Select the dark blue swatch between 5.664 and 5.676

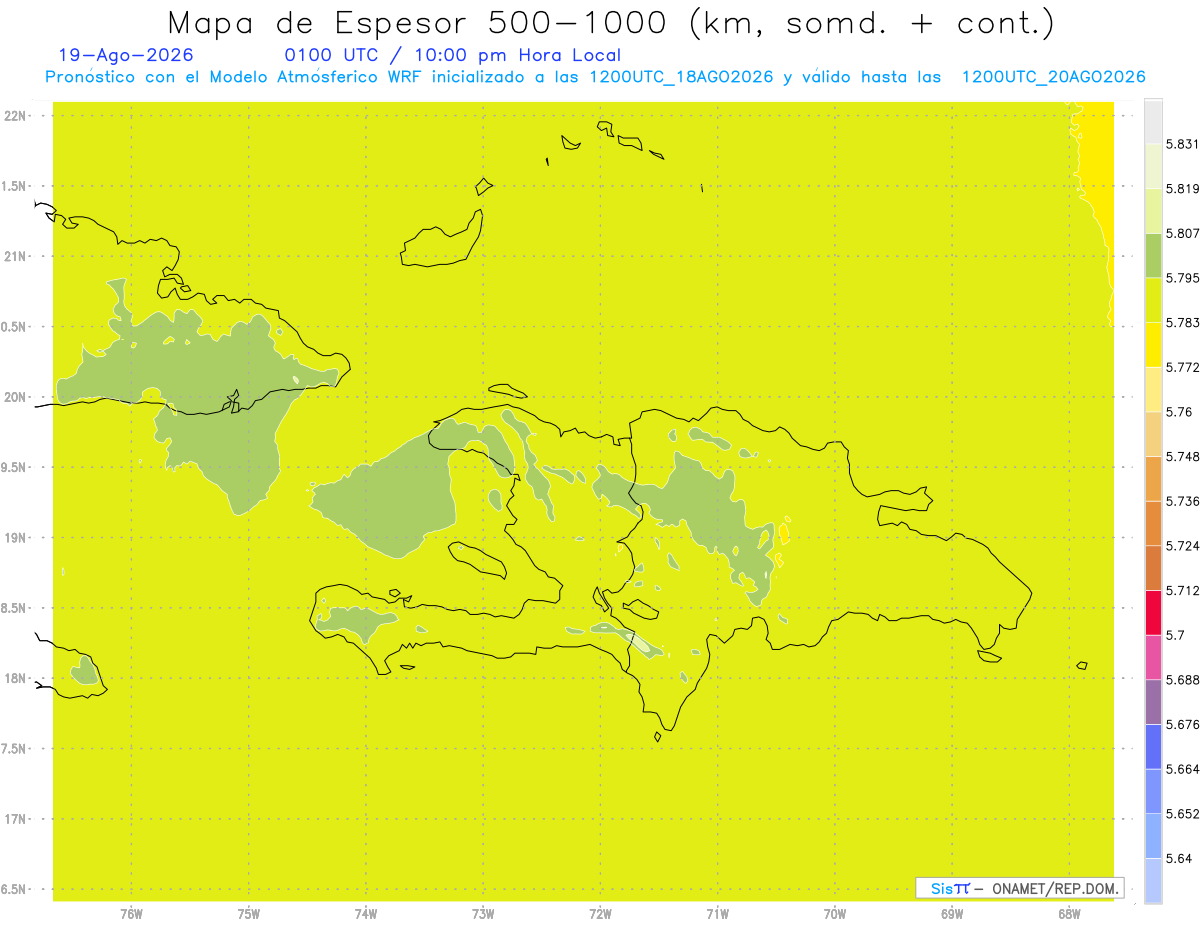1153,747
